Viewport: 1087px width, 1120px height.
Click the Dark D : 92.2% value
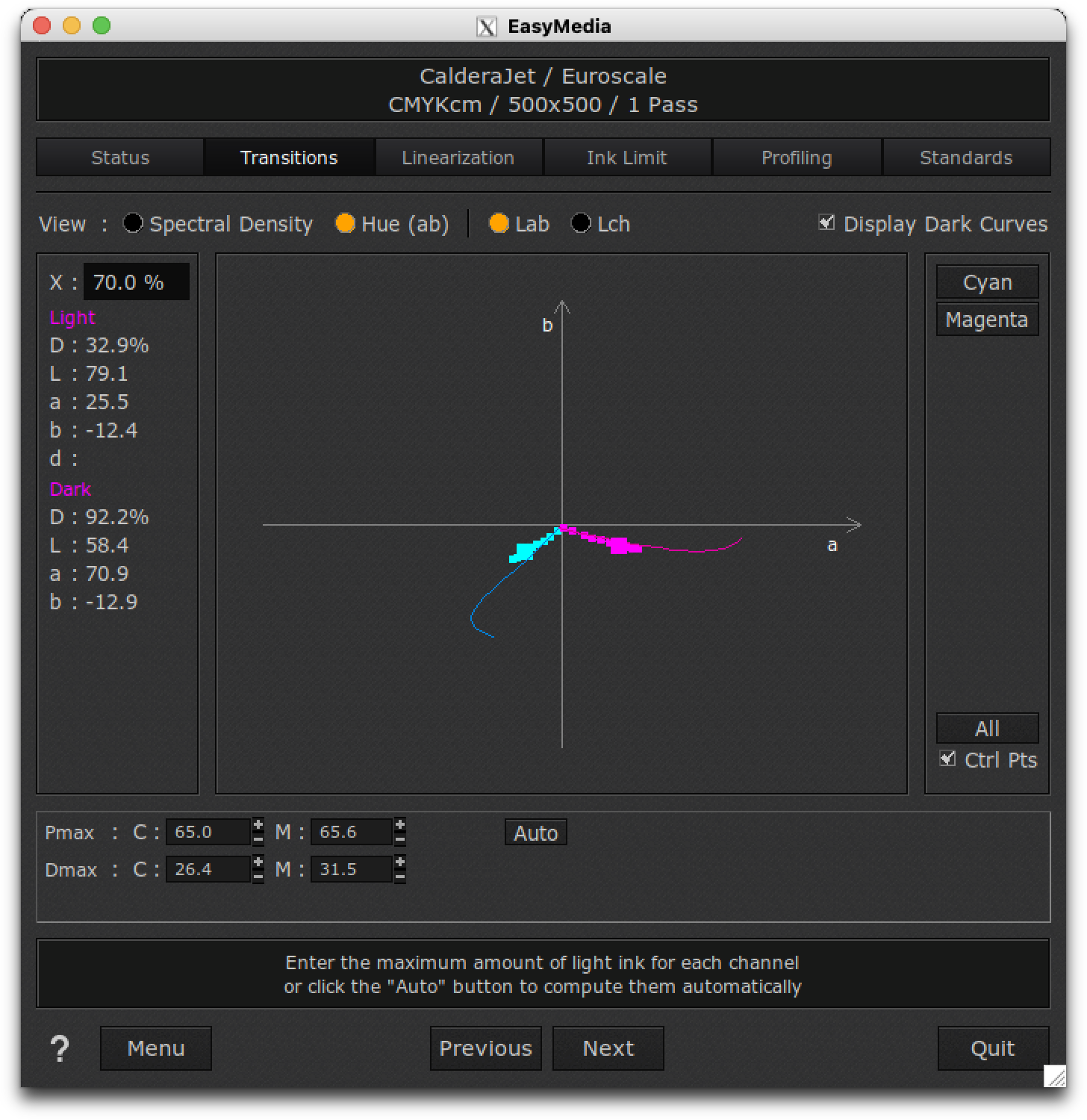coord(99,517)
